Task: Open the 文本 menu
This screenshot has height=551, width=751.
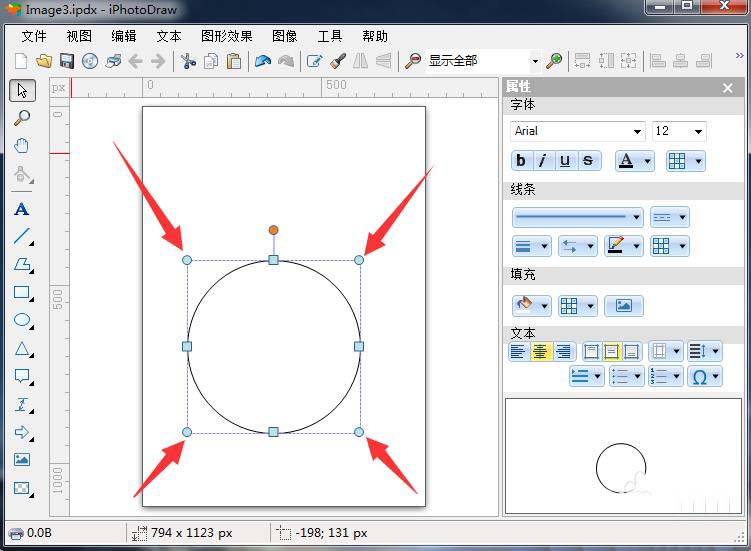Action: point(169,36)
